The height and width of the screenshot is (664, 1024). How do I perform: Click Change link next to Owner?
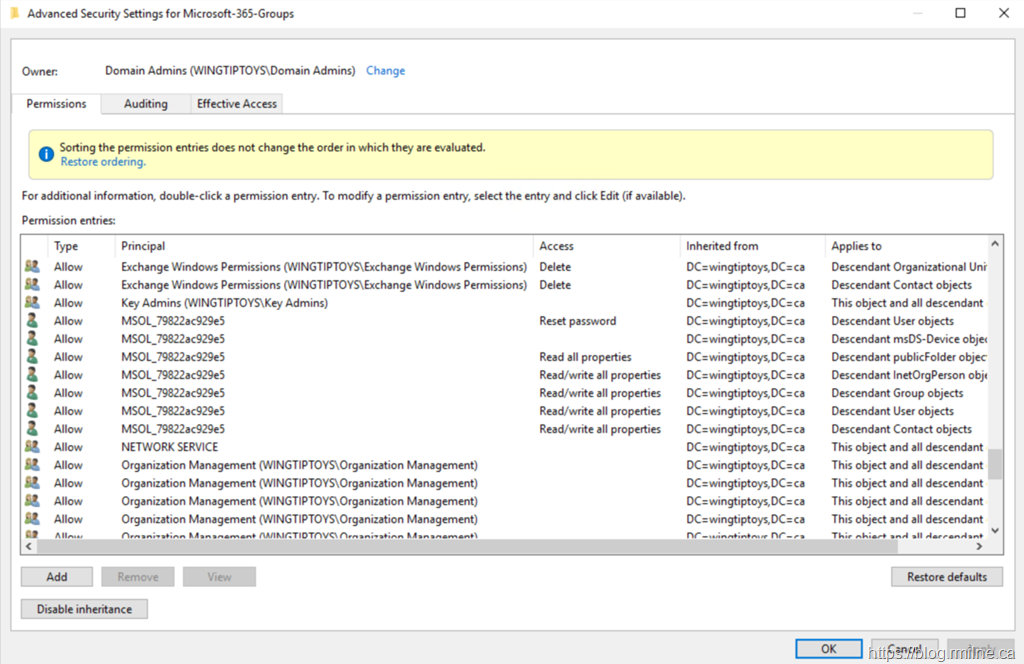point(385,71)
